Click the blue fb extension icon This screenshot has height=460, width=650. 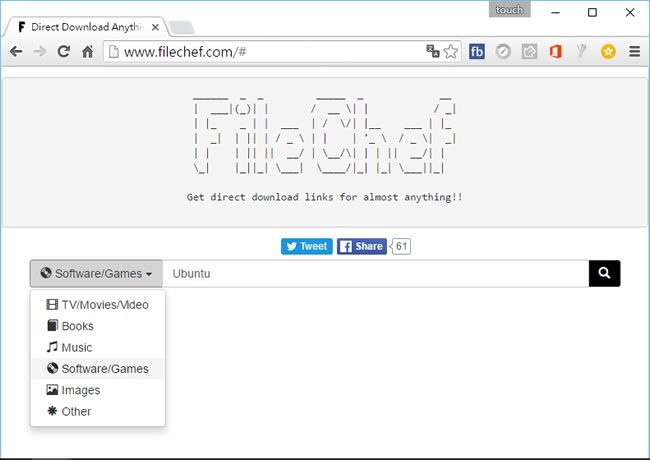coord(477,52)
